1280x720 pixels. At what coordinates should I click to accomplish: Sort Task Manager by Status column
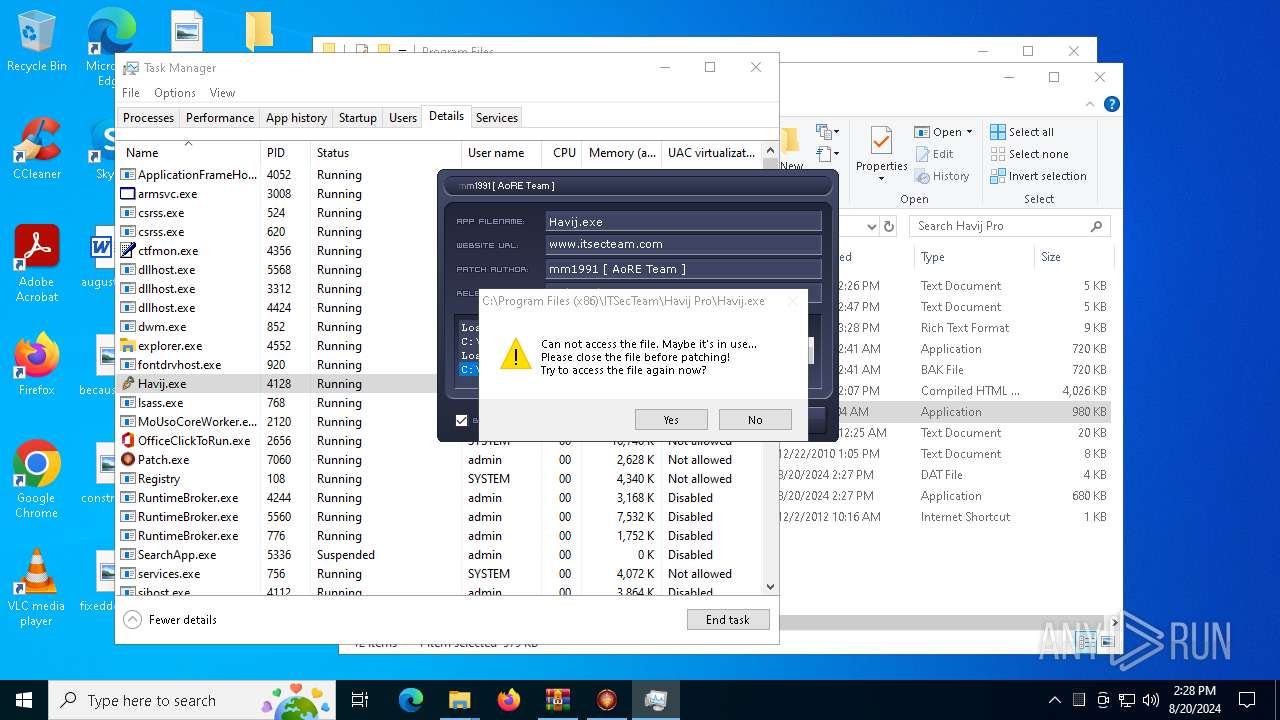coord(386,153)
